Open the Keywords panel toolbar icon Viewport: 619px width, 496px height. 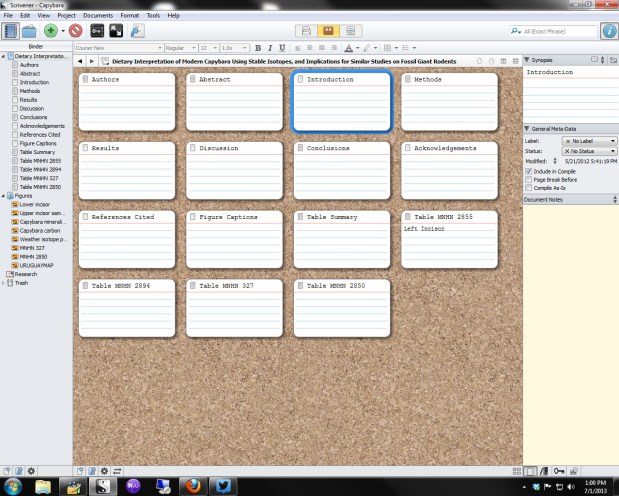97,31
